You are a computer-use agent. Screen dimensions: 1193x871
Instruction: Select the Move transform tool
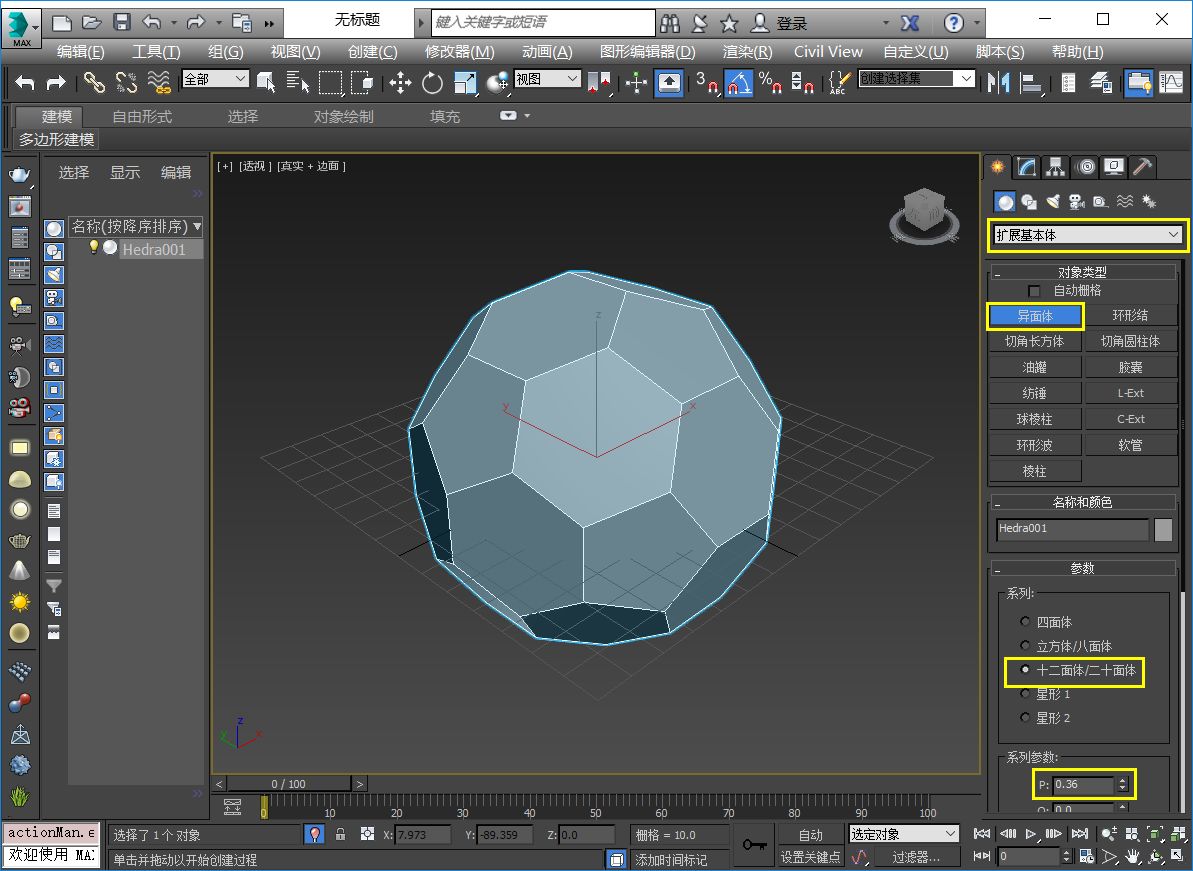tap(400, 82)
